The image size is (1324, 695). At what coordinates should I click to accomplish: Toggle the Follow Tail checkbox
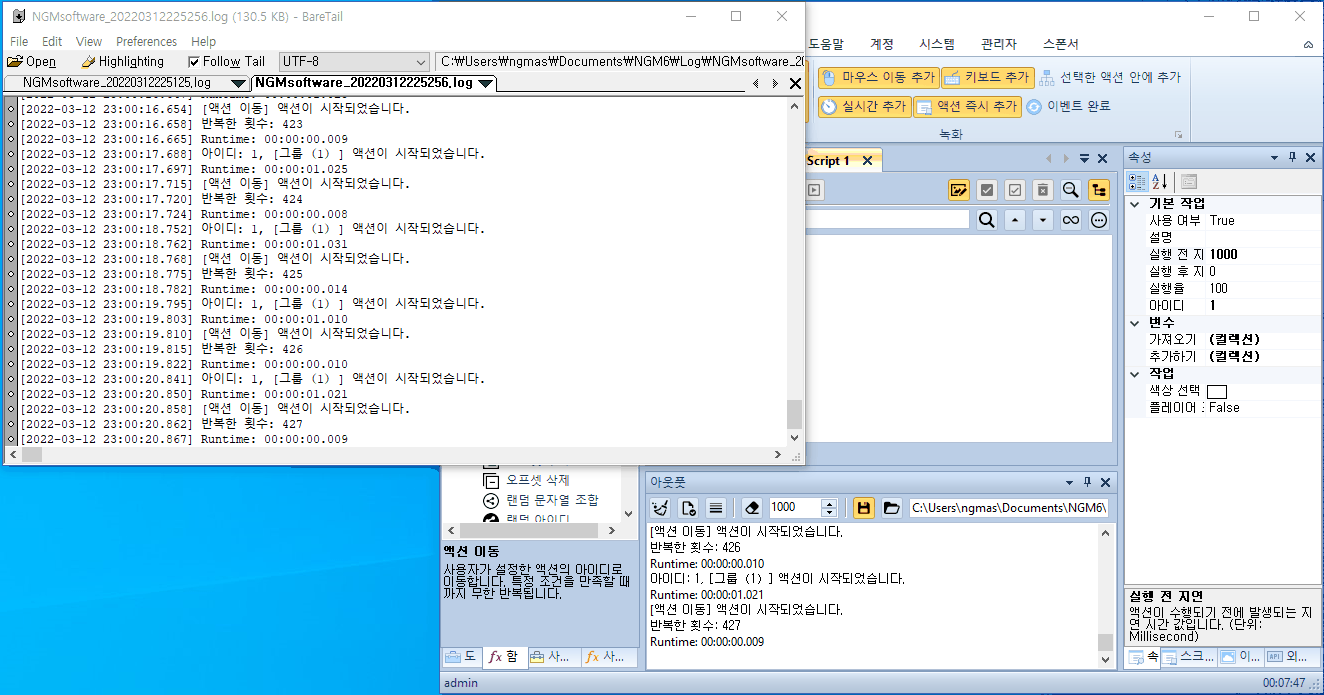click(x=226, y=62)
